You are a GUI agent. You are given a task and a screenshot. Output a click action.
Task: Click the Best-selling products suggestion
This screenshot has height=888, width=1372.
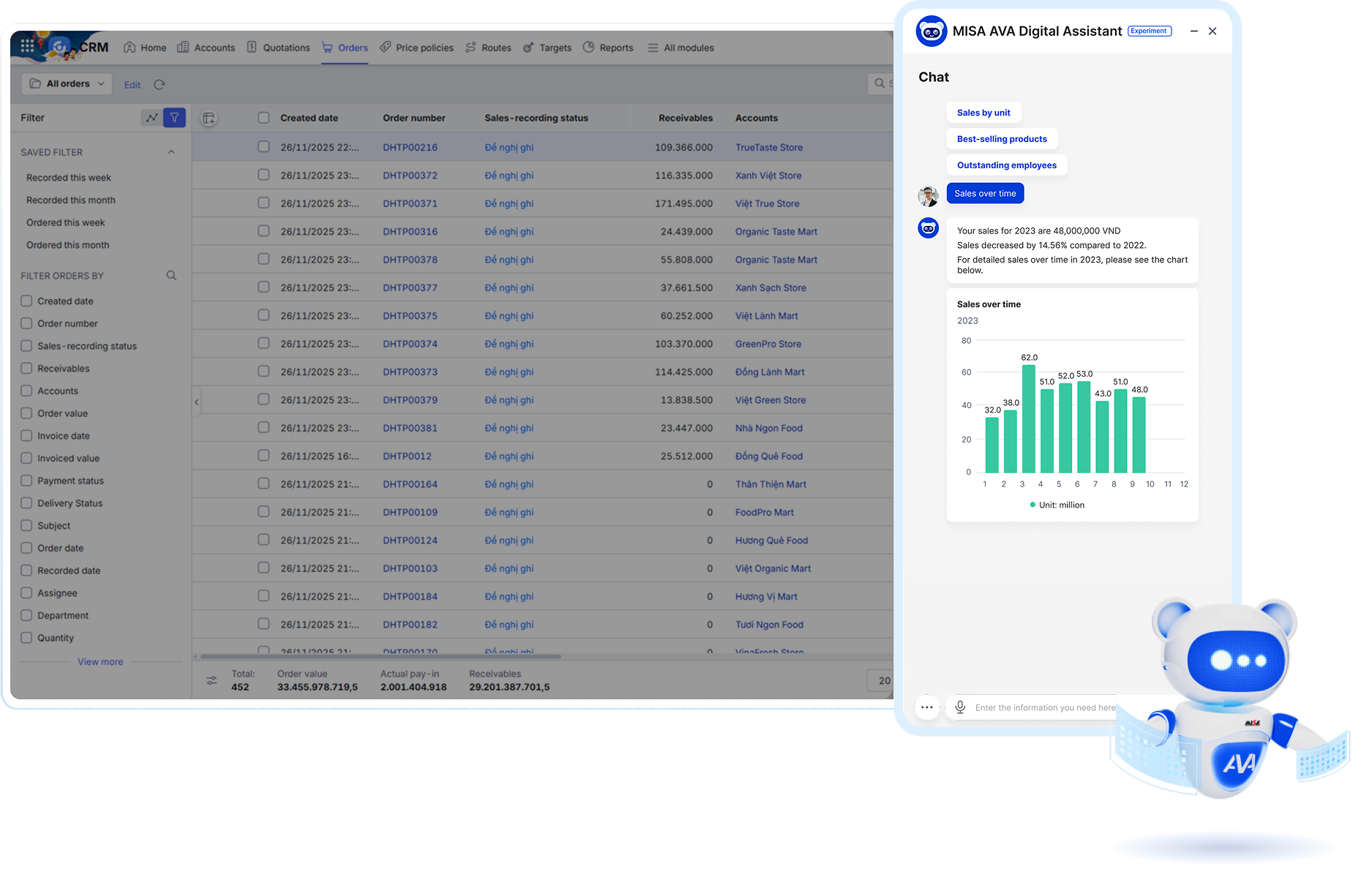pyautogui.click(x=1001, y=139)
